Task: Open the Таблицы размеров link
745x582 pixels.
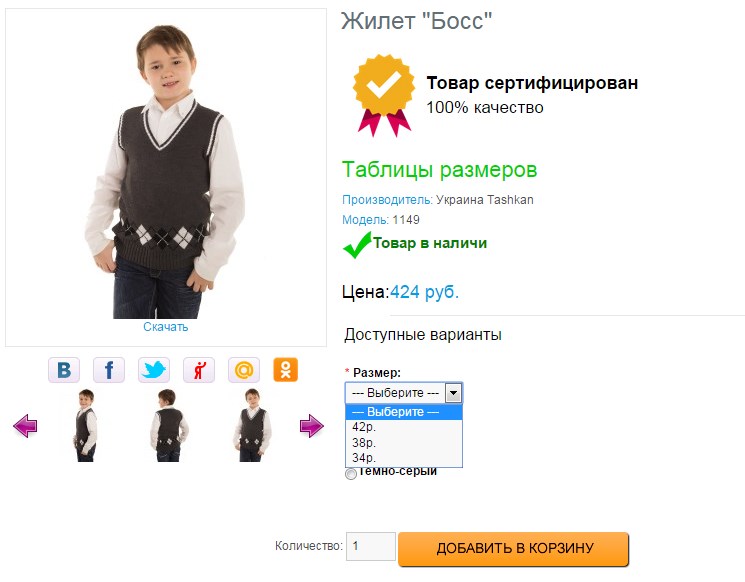Action: (x=439, y=170)
